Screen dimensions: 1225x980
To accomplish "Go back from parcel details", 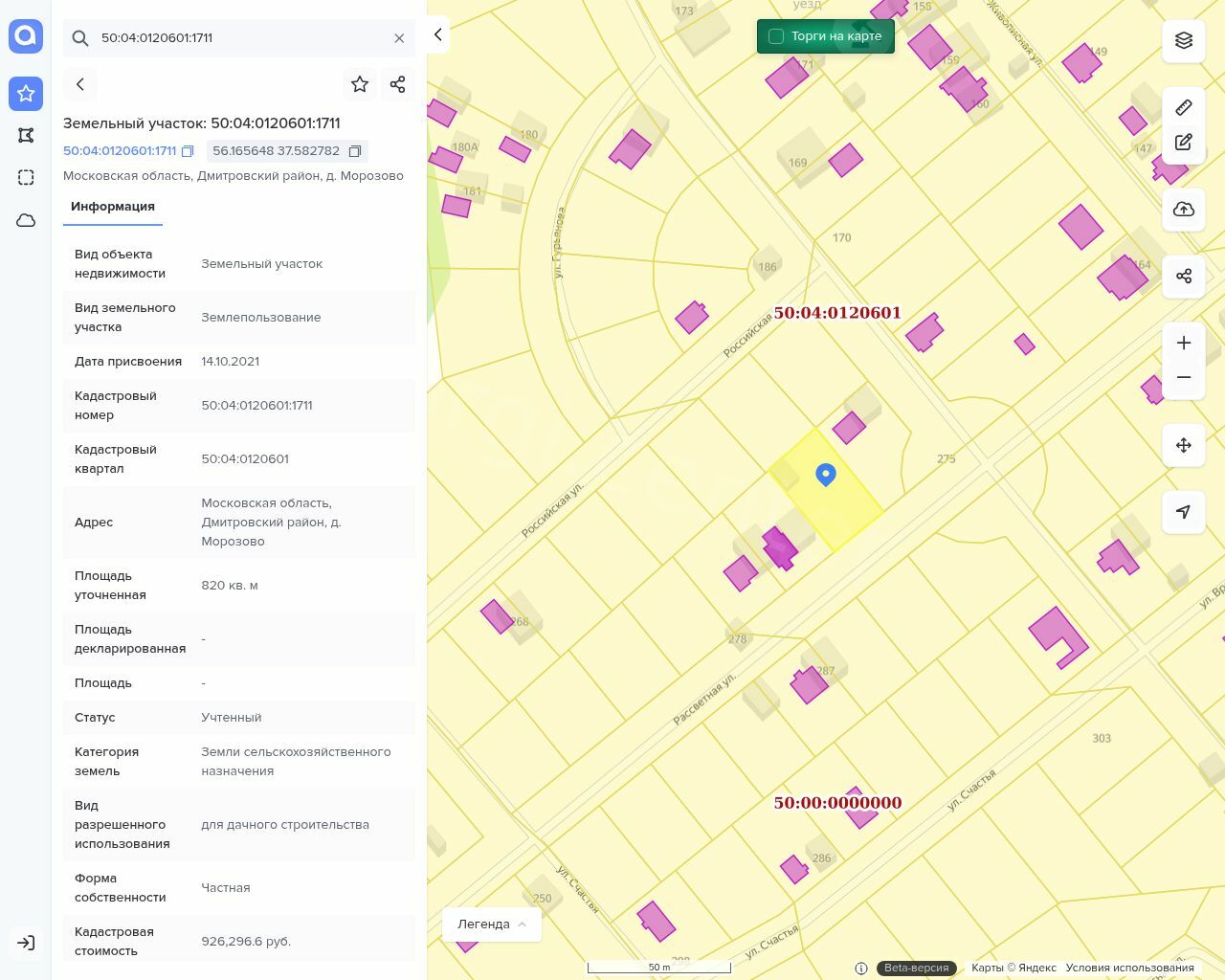I will (x=80, y=84).
